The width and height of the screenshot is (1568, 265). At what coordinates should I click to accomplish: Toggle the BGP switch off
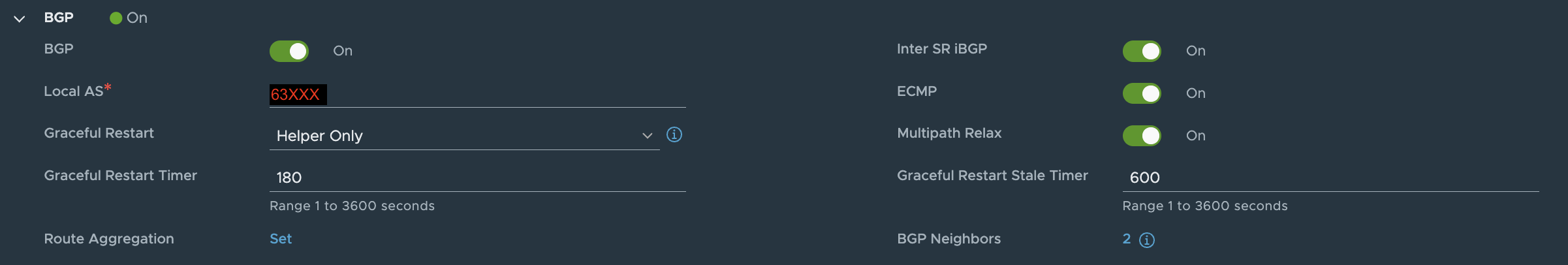pos(289,51)
